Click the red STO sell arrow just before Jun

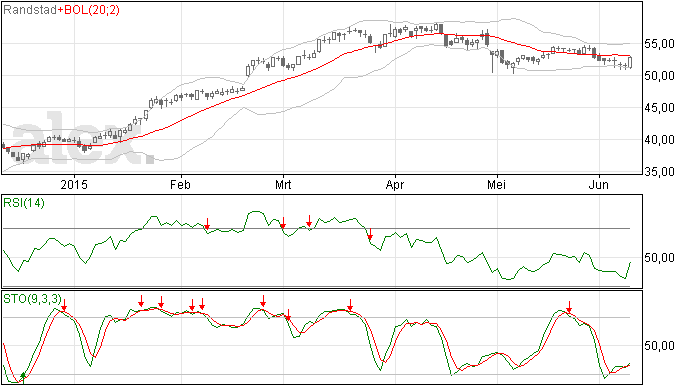(x=569, y=307)
